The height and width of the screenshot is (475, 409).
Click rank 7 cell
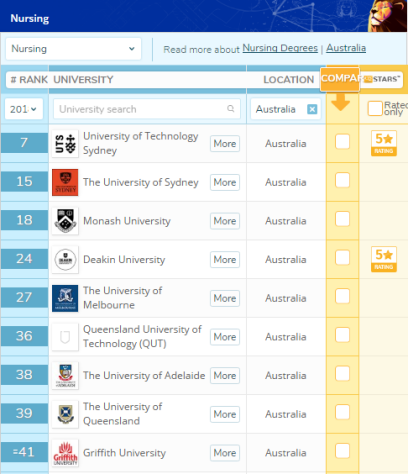(x=24, y=143)
